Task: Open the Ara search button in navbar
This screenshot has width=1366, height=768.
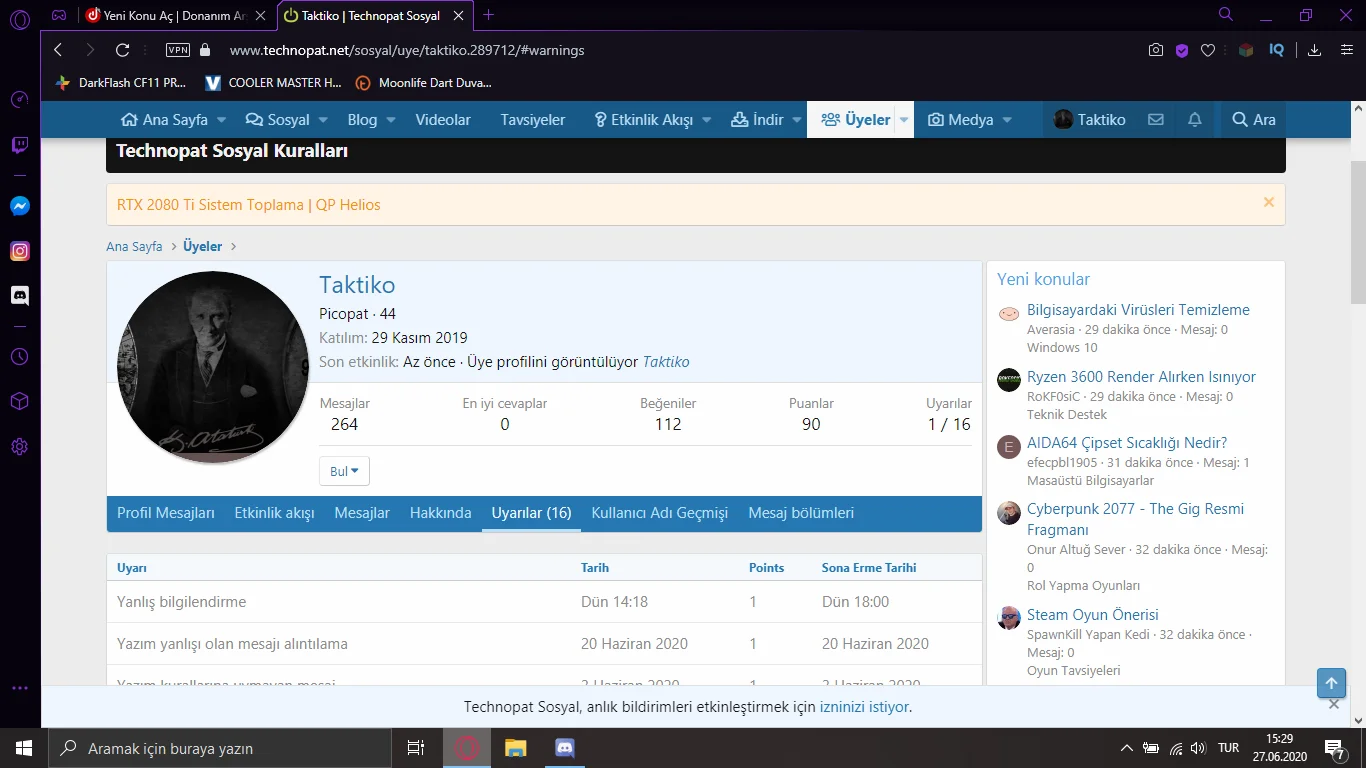Action: click(x=1254, y=120)
